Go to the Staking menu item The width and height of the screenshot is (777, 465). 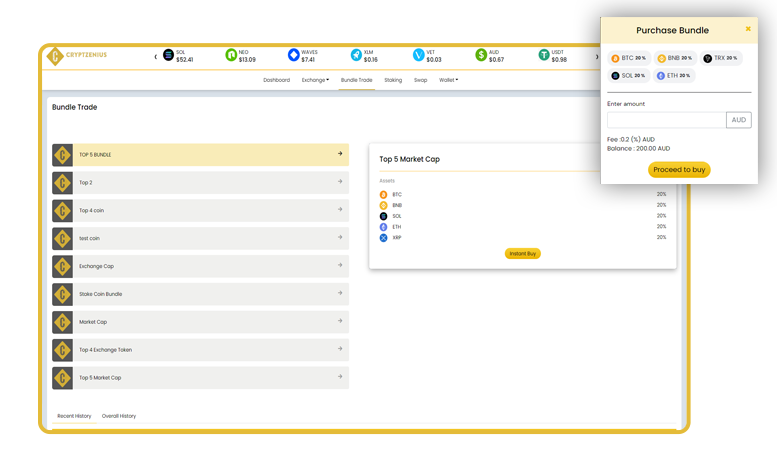(393, 80)
